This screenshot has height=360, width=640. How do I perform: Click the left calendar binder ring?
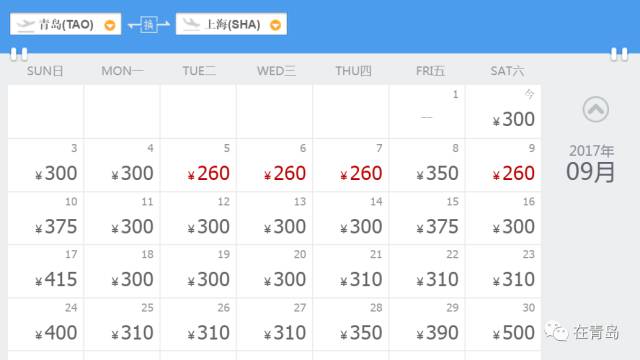[19, 54]
